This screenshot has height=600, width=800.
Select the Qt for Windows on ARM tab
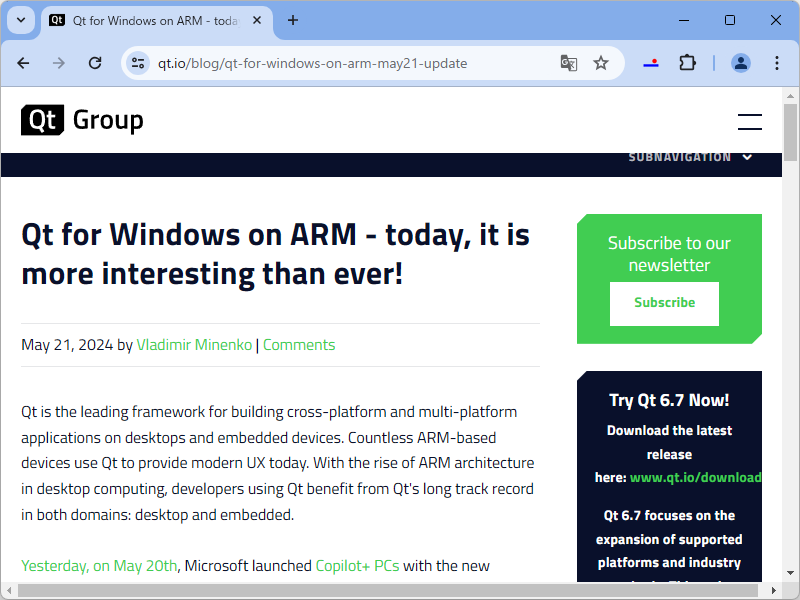click(157, 21)
